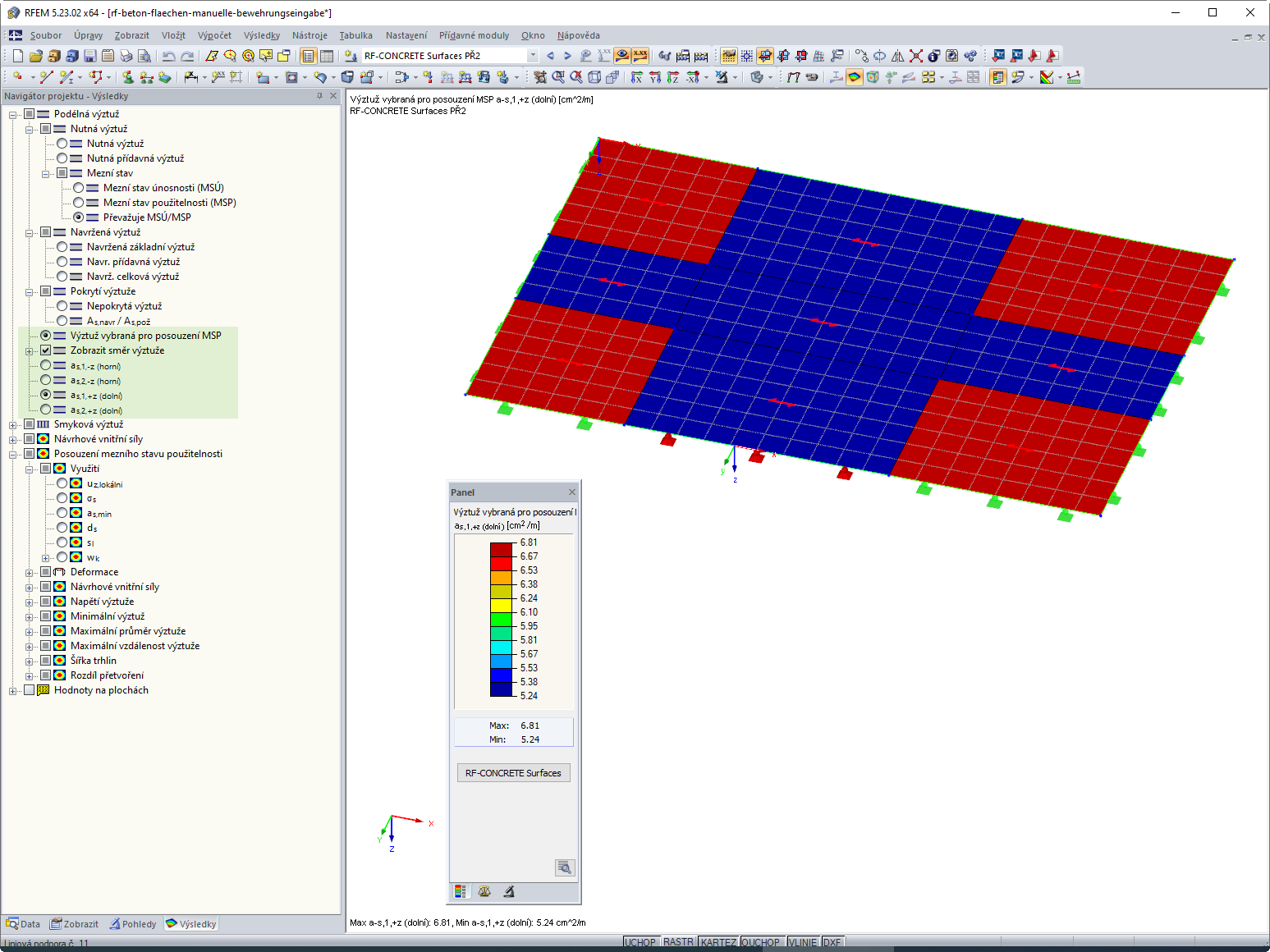Screen dimensions: 1270x952
Task: Click the result details magnifier button in Panel
Action: click(x=565, y=867)
